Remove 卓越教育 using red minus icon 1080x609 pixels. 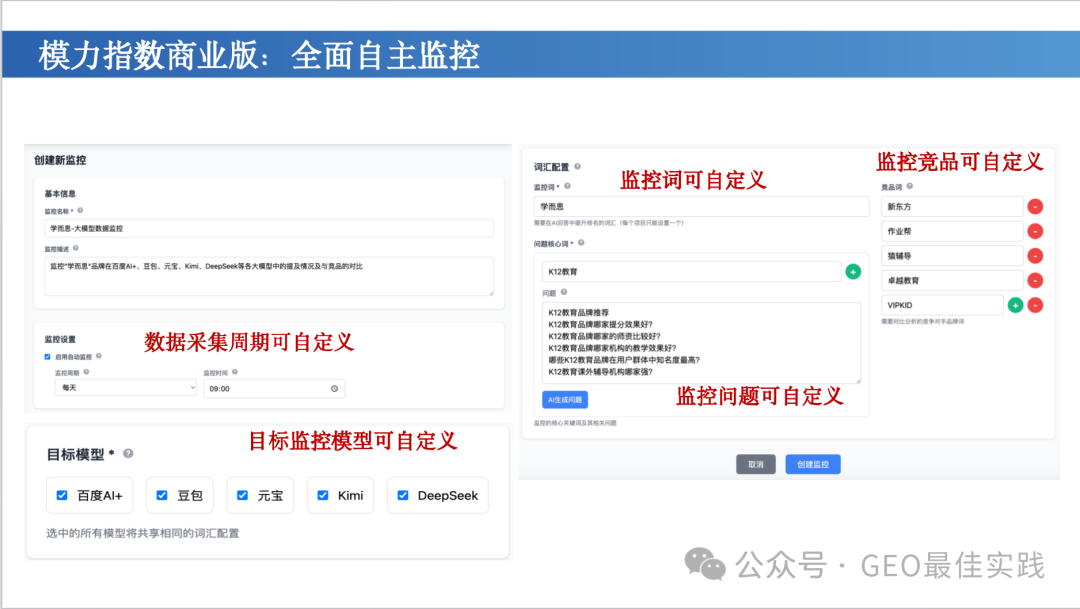click(x=1035, y=280)
